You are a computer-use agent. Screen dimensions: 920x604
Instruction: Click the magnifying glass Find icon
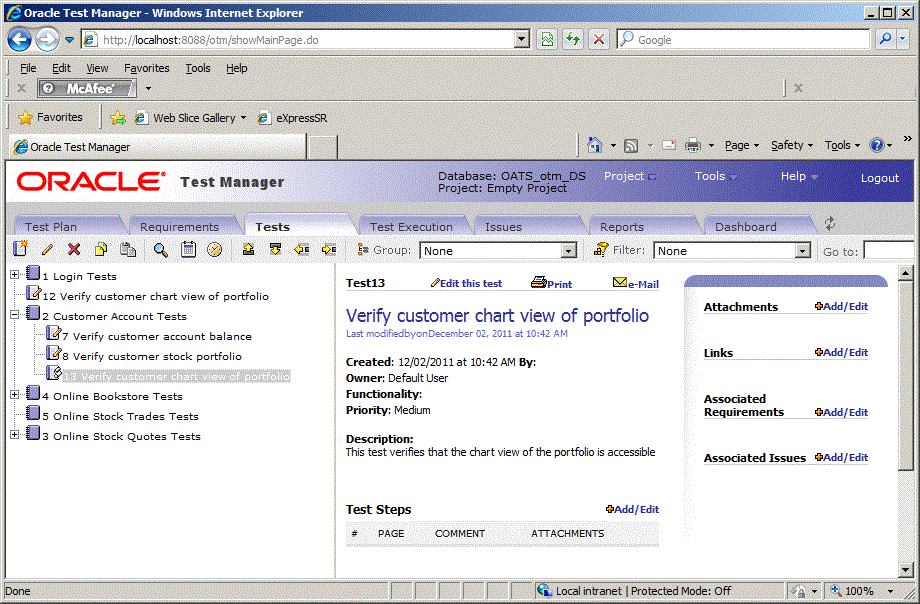point(160,250)
